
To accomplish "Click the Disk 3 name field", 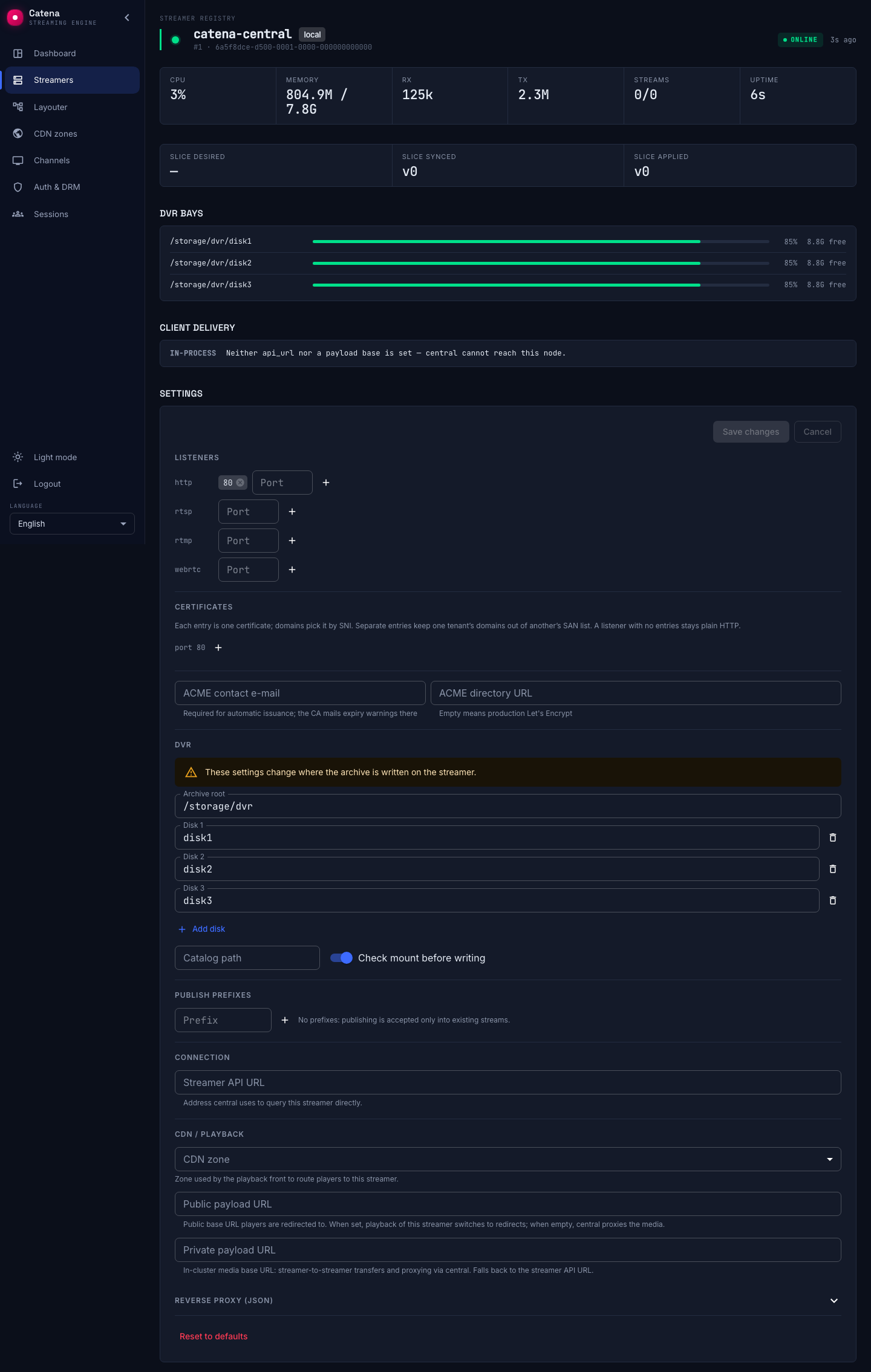I will click(497, 900).
